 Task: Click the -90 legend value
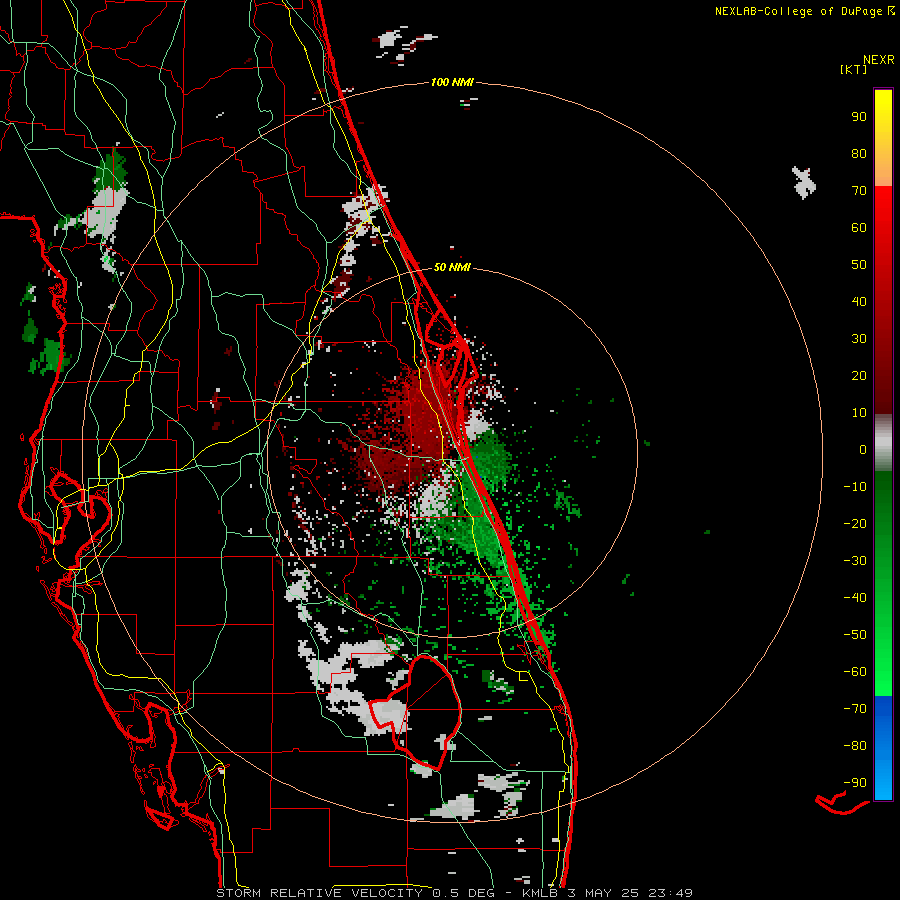point(855,783)
